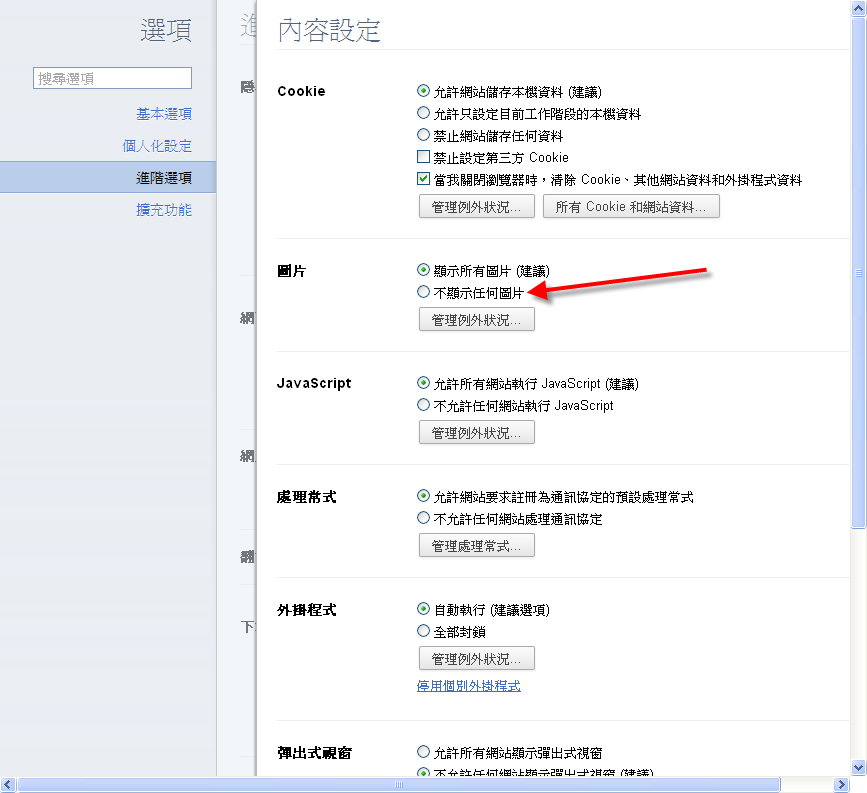The height and width of the screenshot is (793, 867).
Task: Open Cookie exceptions with "管理例外狀況" button
Action: 476,206
